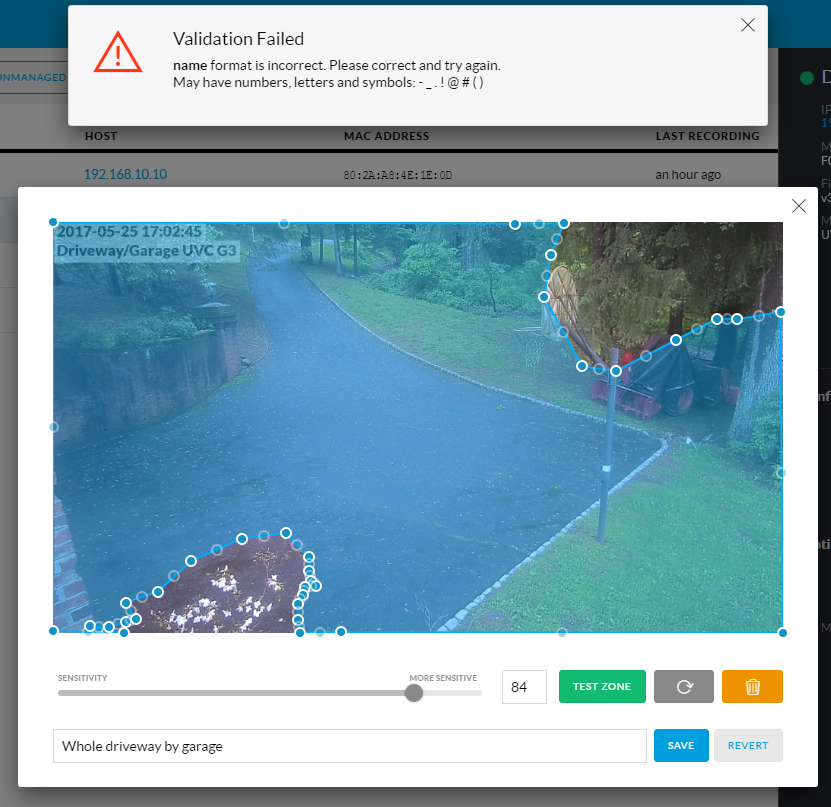Sort by the MAC ADDRESS column header
Image resolution: width=831 pixels, height=807 pixels.
click(x=386, y=136)
